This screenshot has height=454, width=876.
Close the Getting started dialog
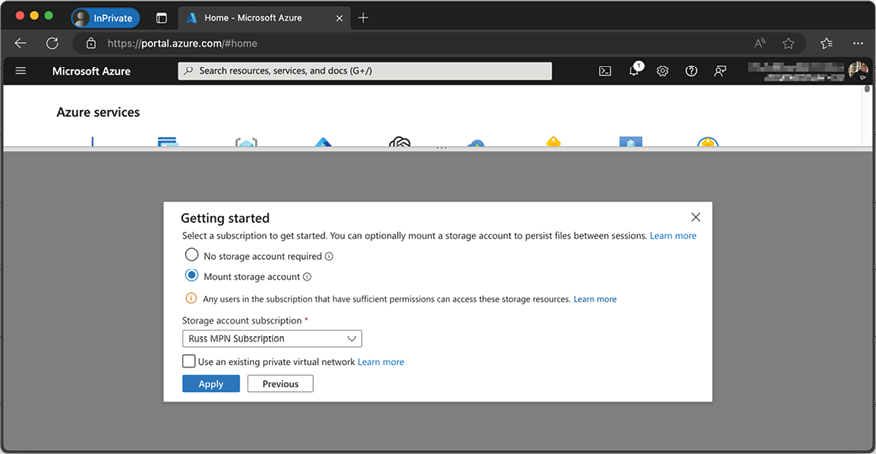coord(696,217)
